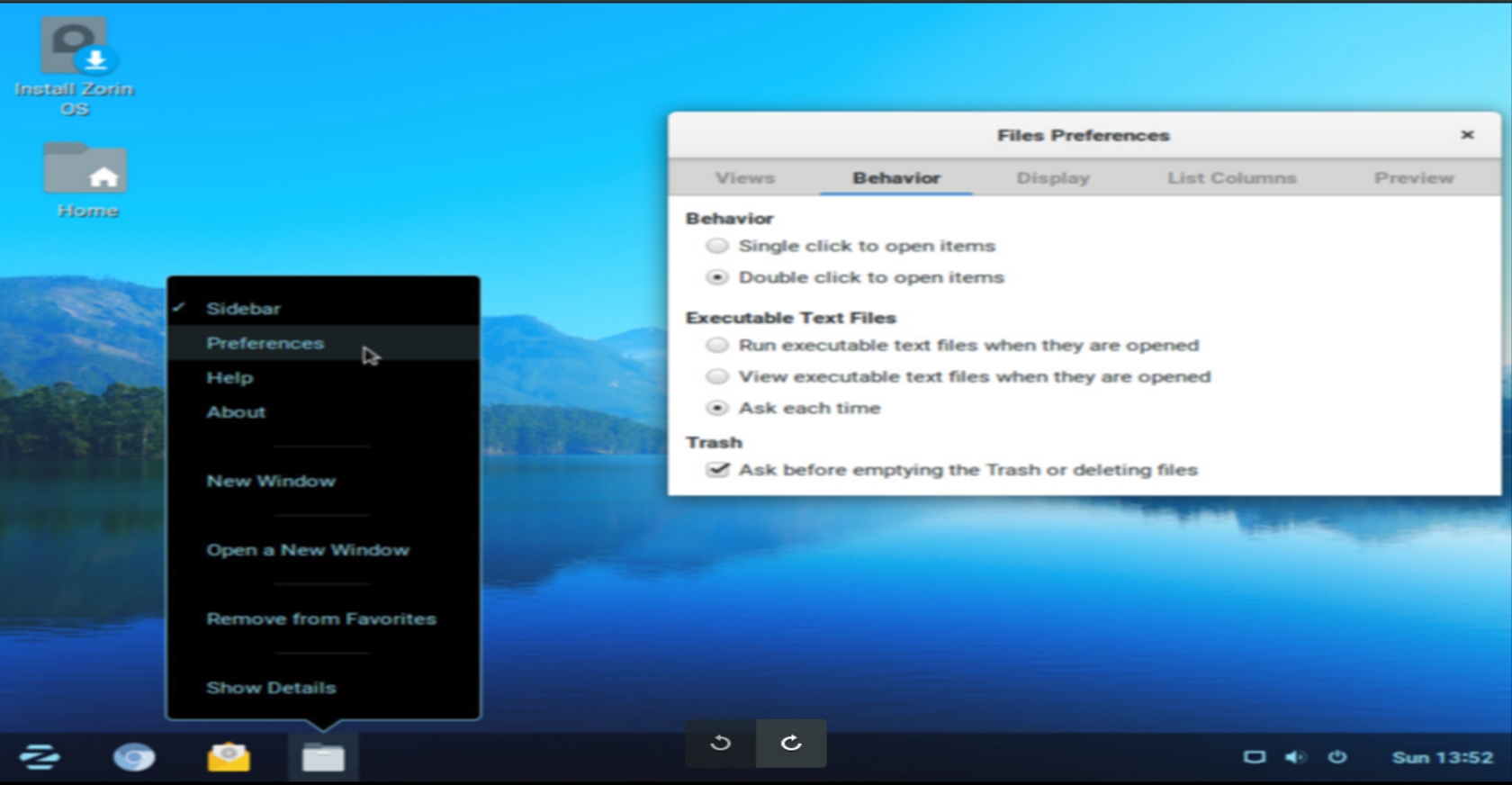Select Single click to open items
The width and height of the screenshot is (1512, 785).
717,246
